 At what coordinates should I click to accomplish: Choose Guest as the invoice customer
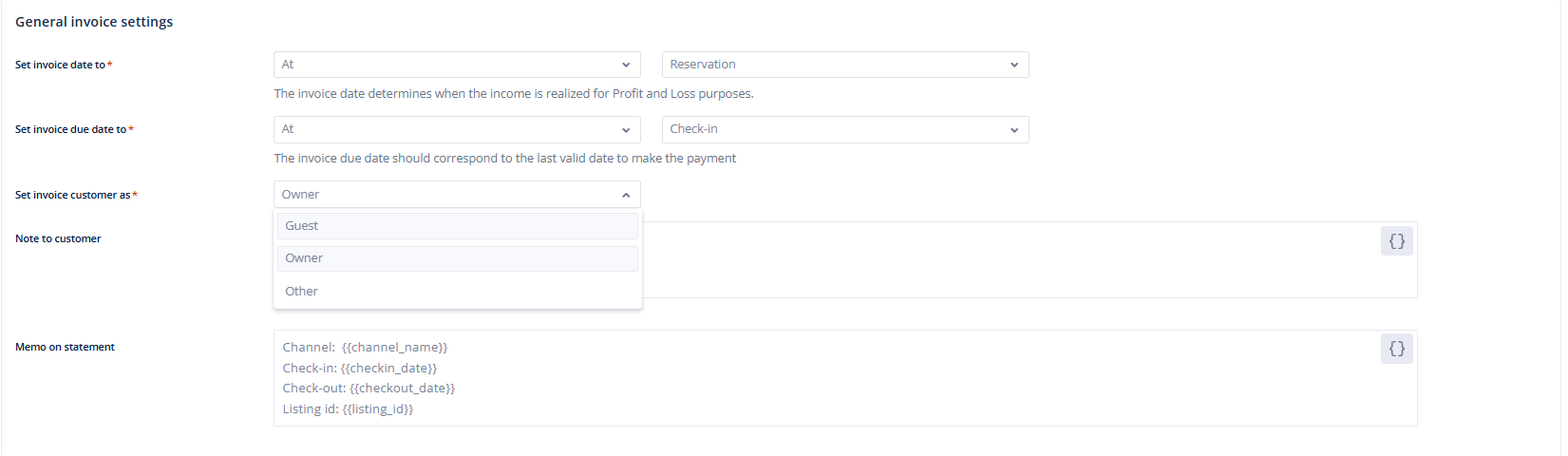[x=457, y=226]
